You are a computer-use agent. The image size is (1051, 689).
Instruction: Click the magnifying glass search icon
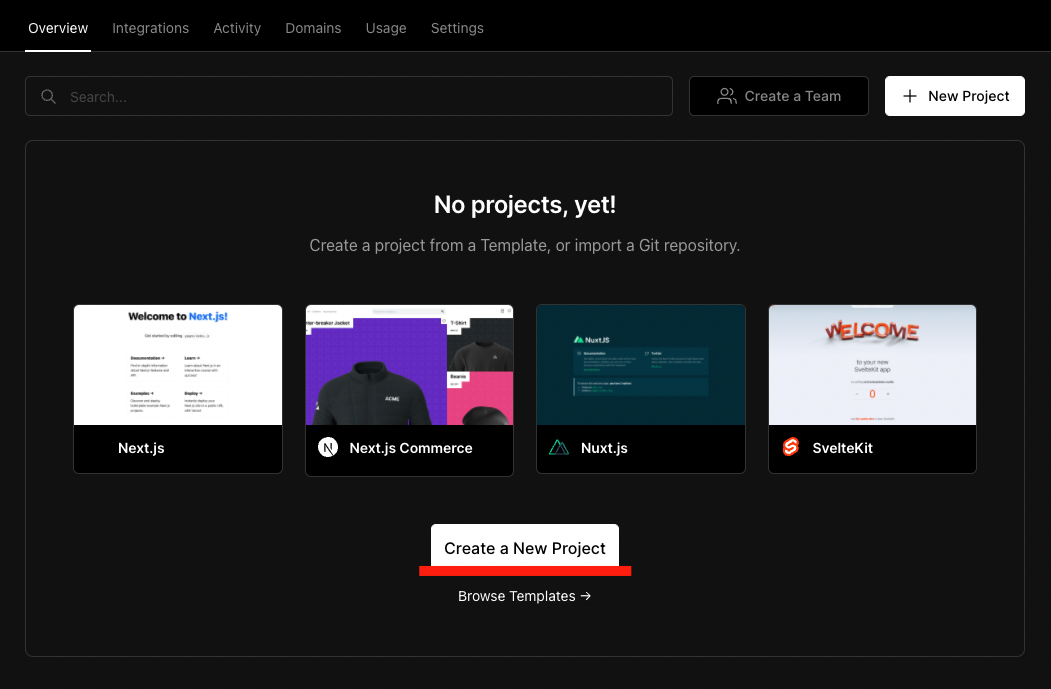48,97
